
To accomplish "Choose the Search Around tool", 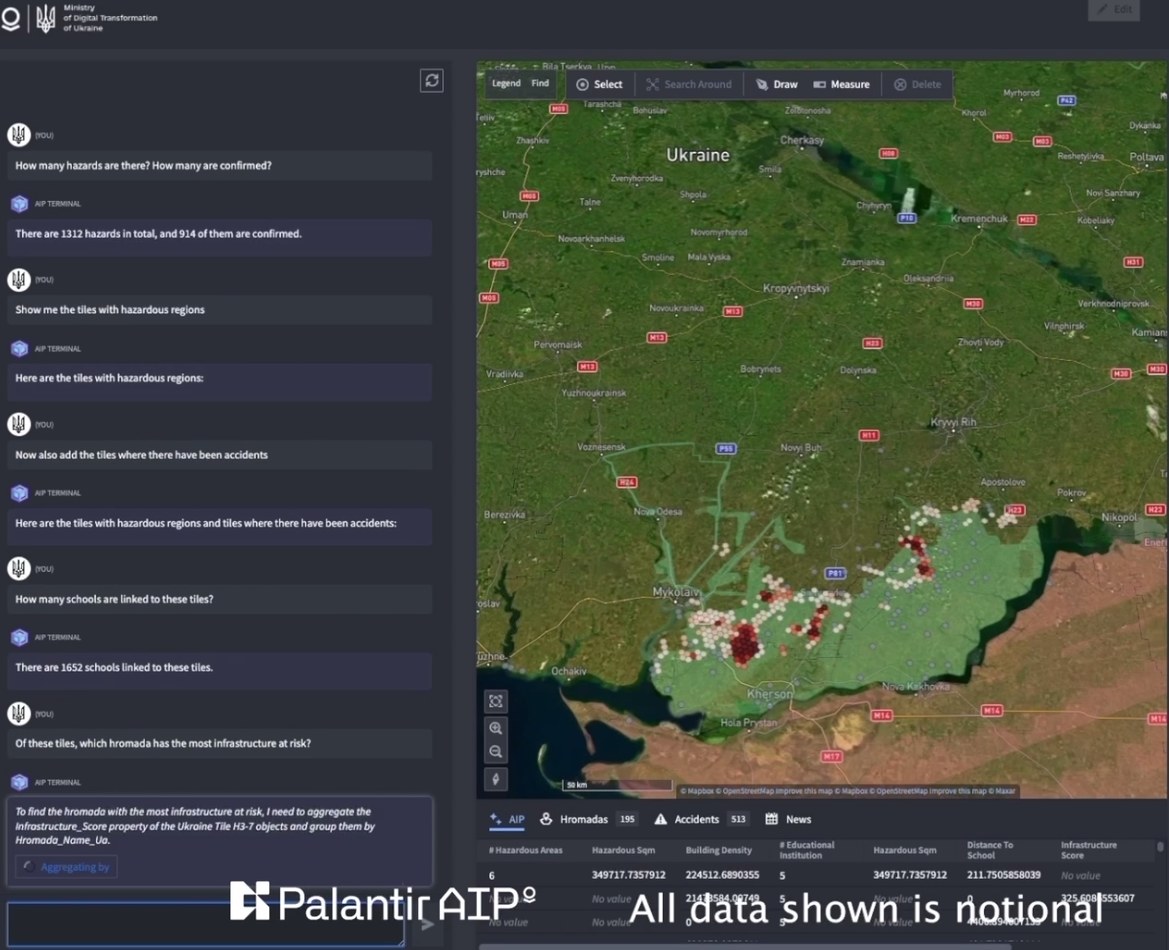I will coord(689,84).
